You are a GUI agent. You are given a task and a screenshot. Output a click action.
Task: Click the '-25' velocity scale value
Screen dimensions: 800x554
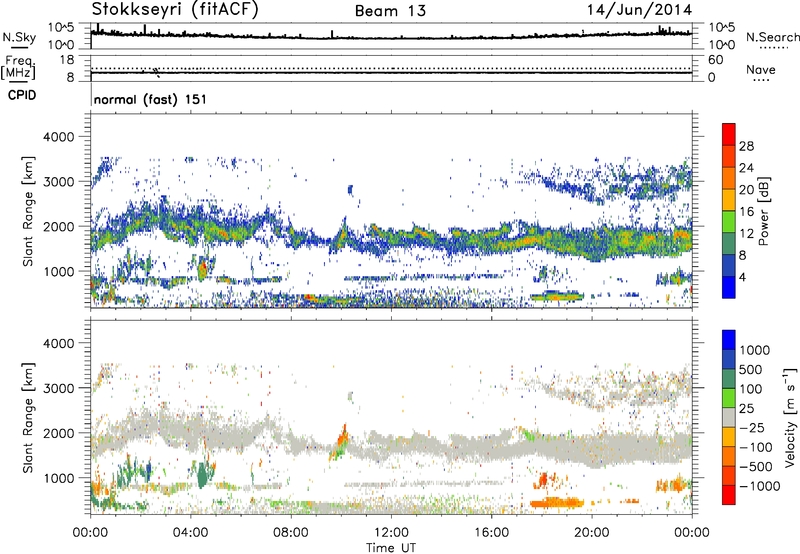click(753, 428)
